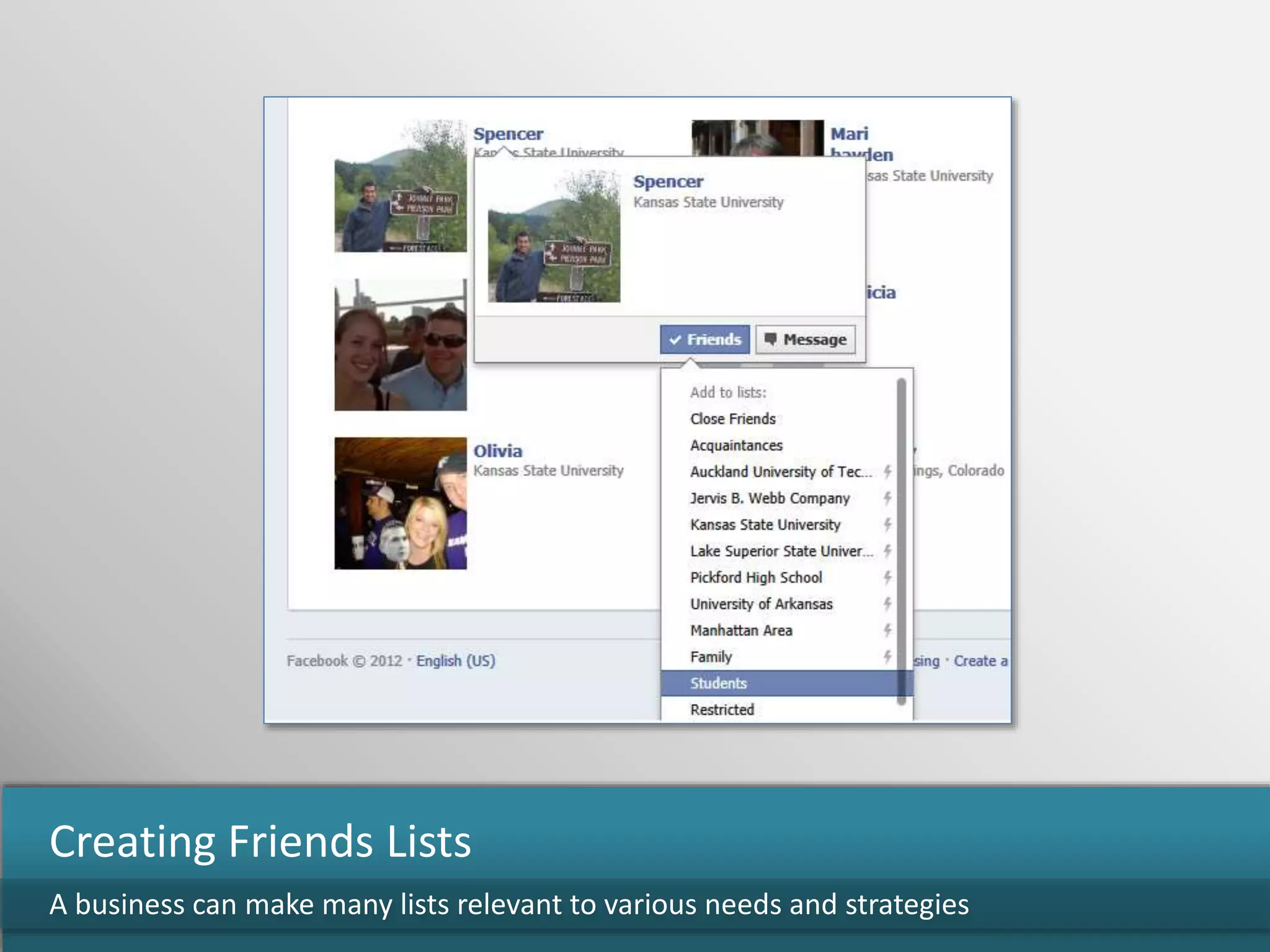The image size is (1270, 952).
Task: Click the checkmark icon on the Friends button
Action: pyautogui.click(x=675, y=340)
